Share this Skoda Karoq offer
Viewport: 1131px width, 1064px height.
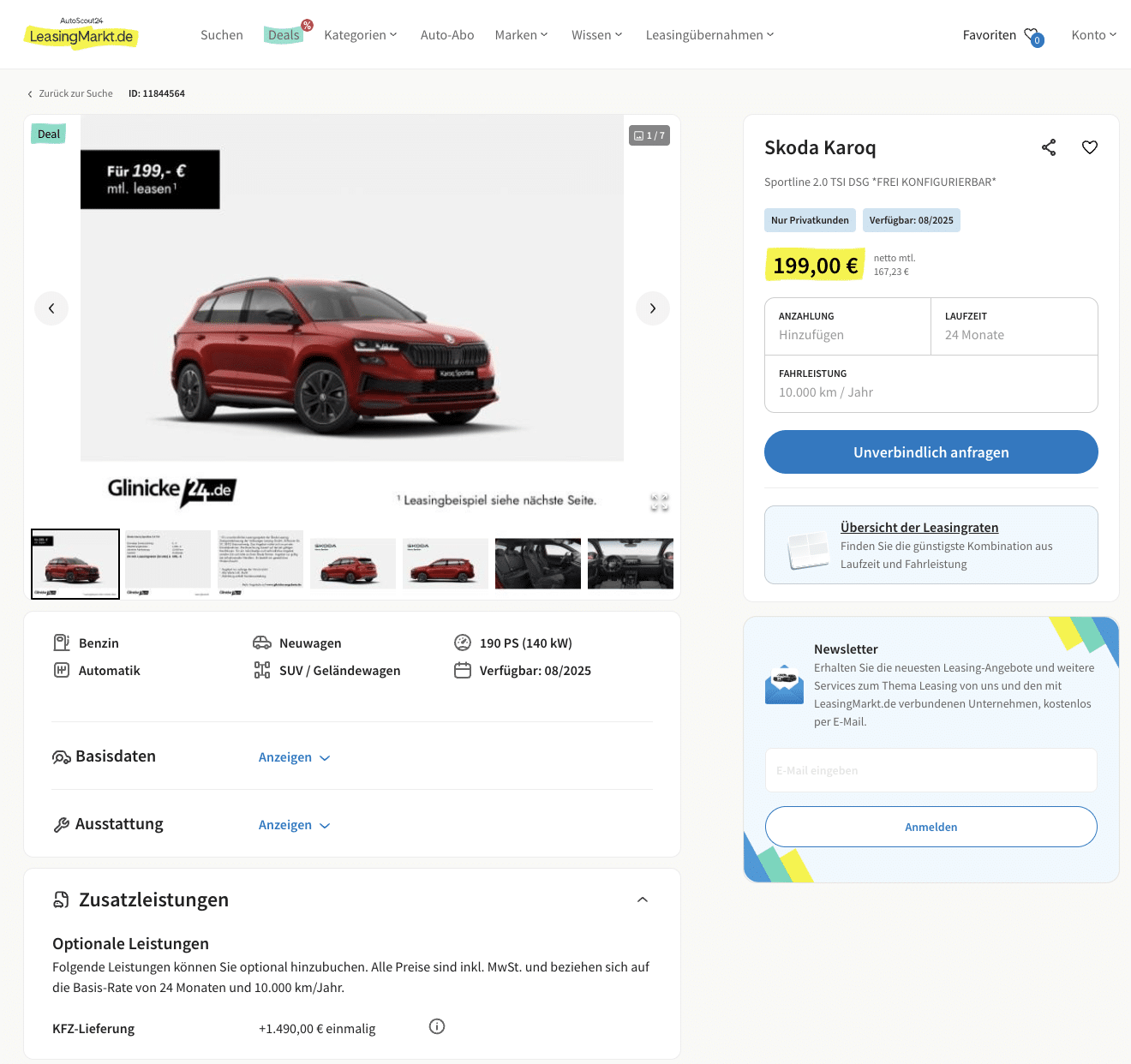click(x=1049, y=147)
